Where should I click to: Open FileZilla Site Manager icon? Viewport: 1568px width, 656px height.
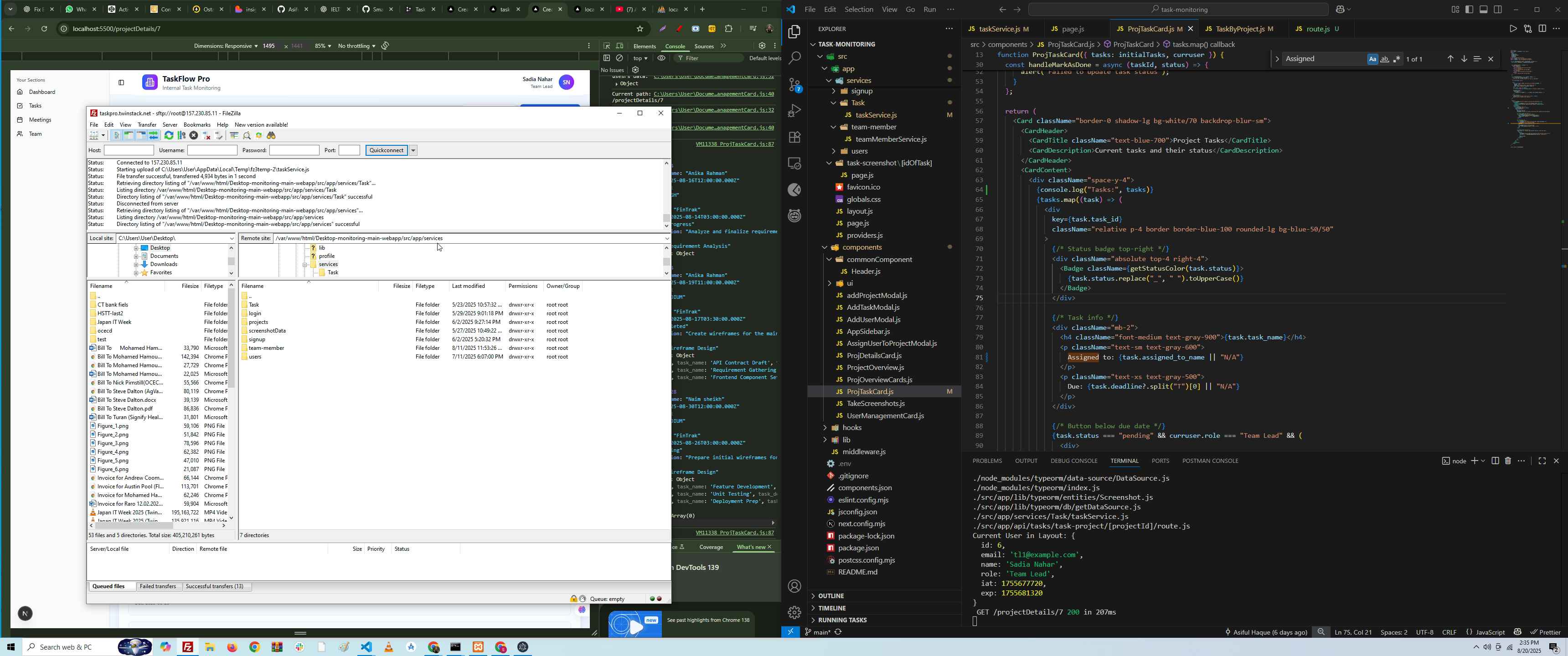click(x=94, y=136)
